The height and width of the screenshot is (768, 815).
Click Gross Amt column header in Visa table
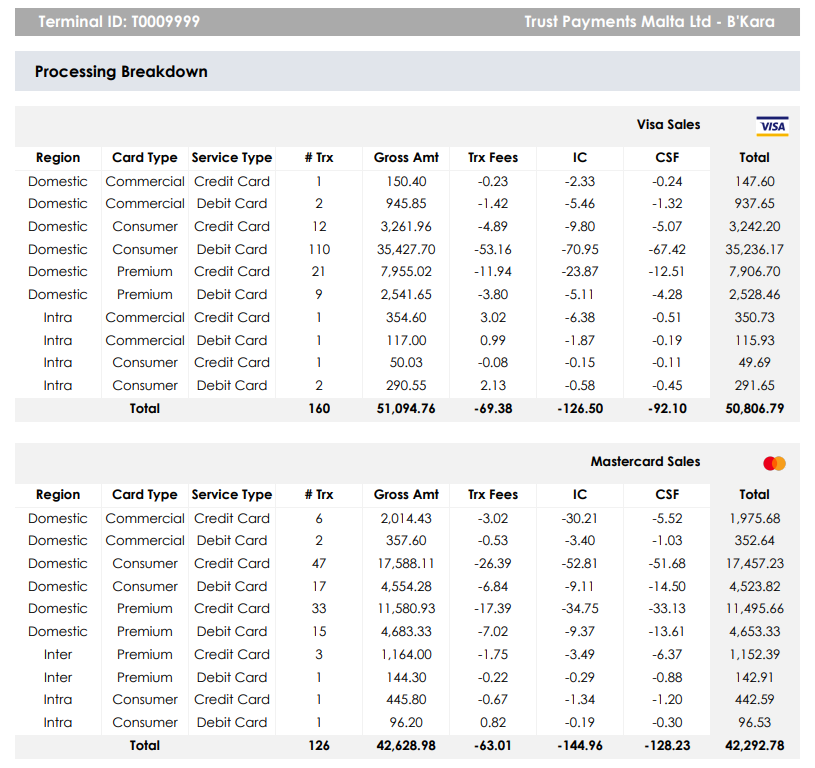click(x=406, y=158)
